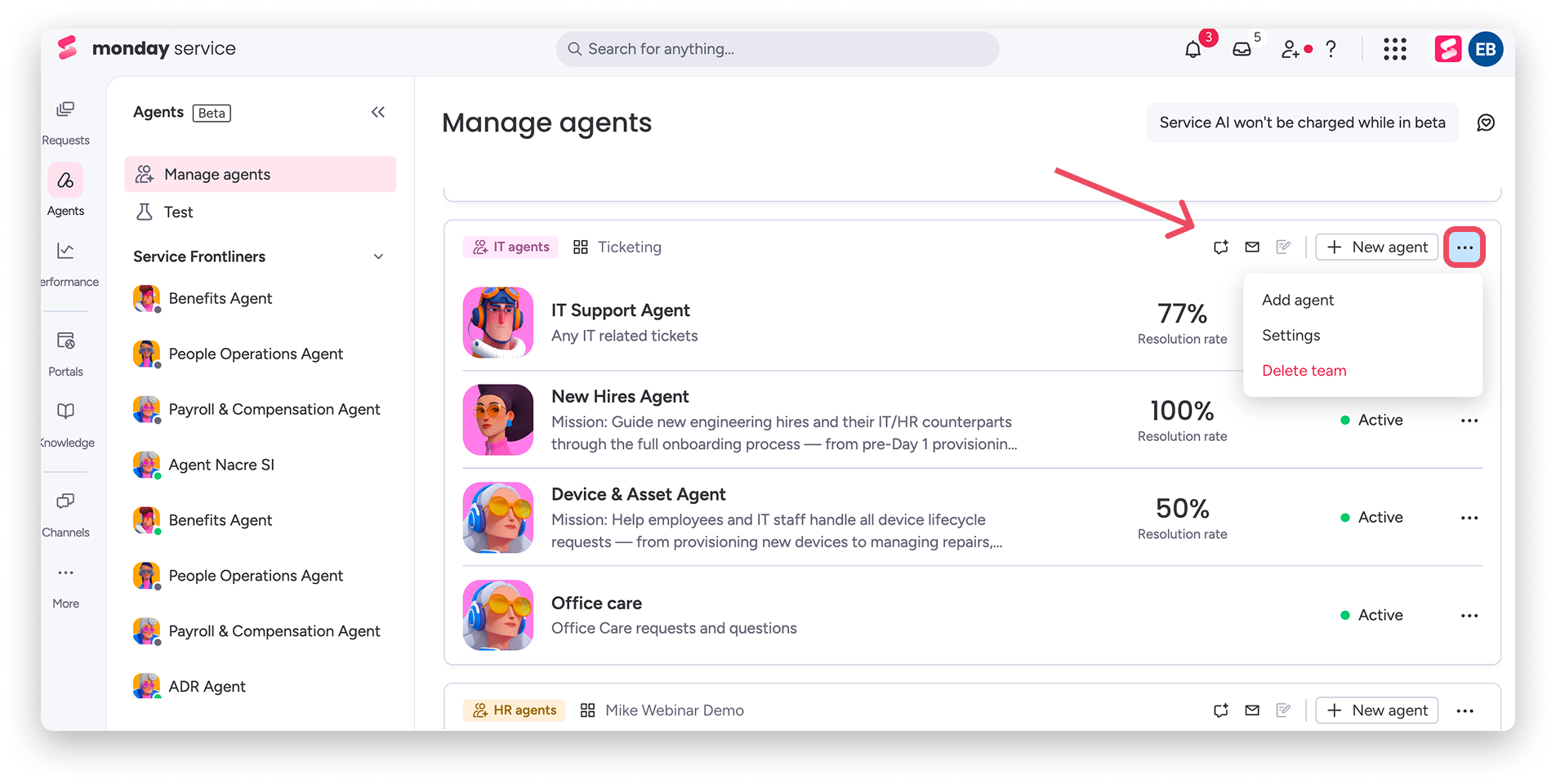Click the 50% resolution rate value
This screenshot has height=784, width=1556.
1182,508
